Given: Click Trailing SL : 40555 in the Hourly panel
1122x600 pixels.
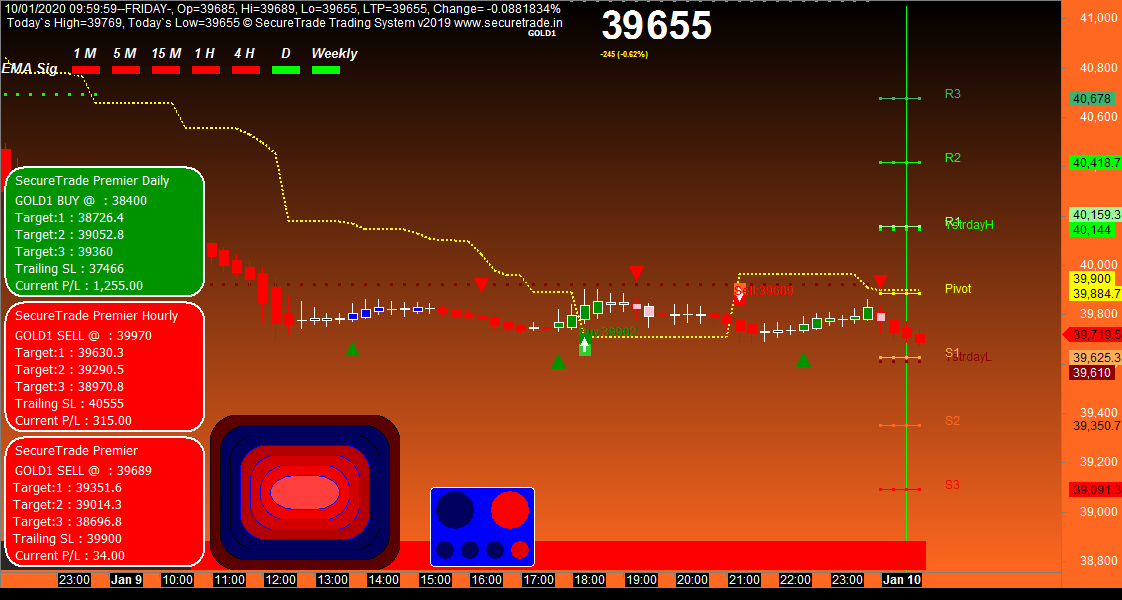Looking at the screenshot, I should (69, 403).
